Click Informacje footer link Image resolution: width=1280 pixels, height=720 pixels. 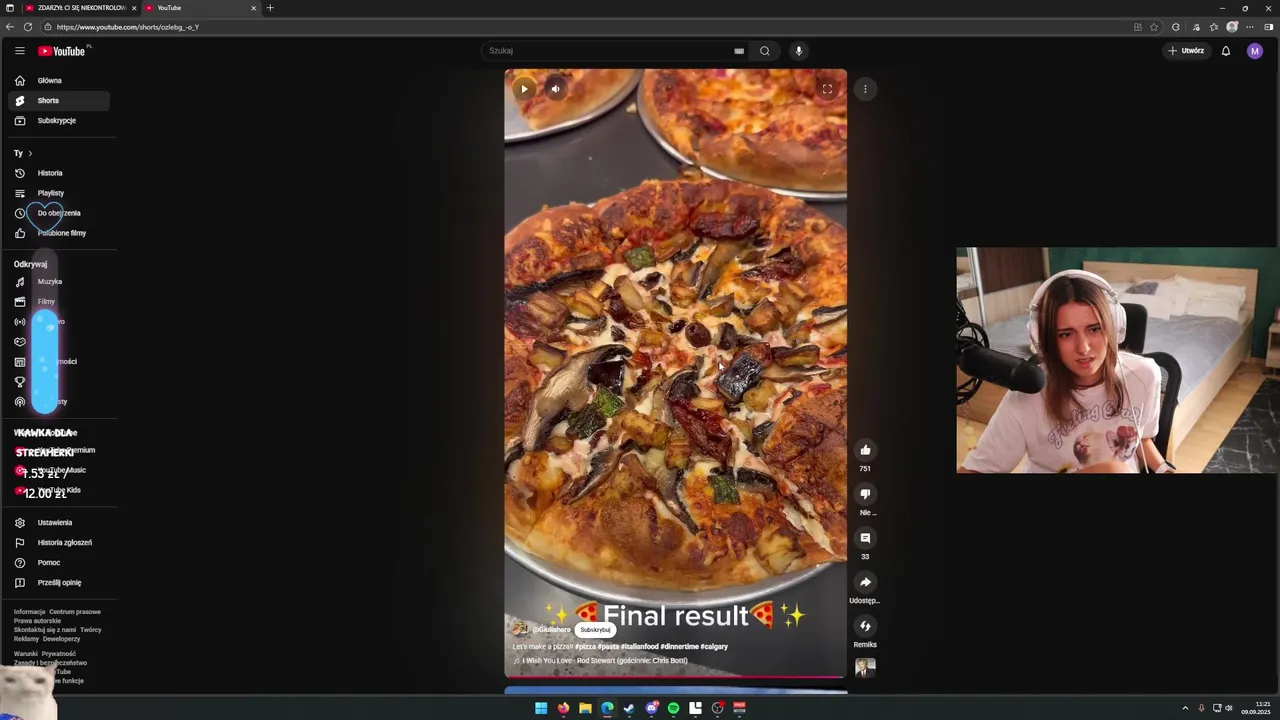click(30, 612)
